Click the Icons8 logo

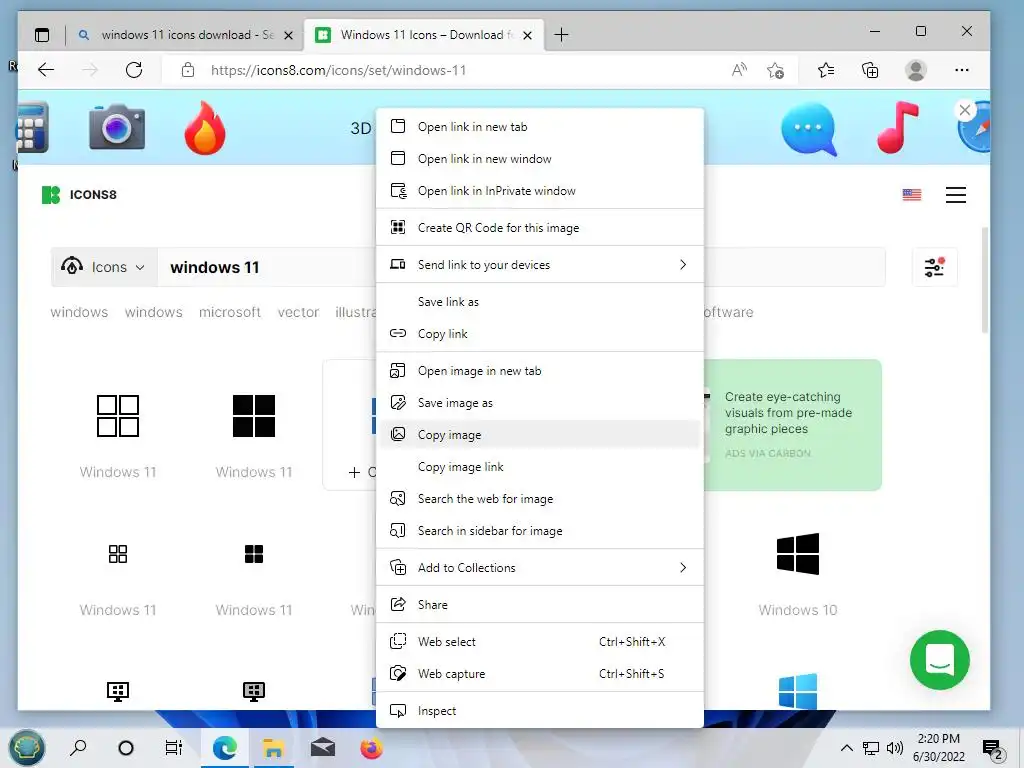[x=79, y=195]
